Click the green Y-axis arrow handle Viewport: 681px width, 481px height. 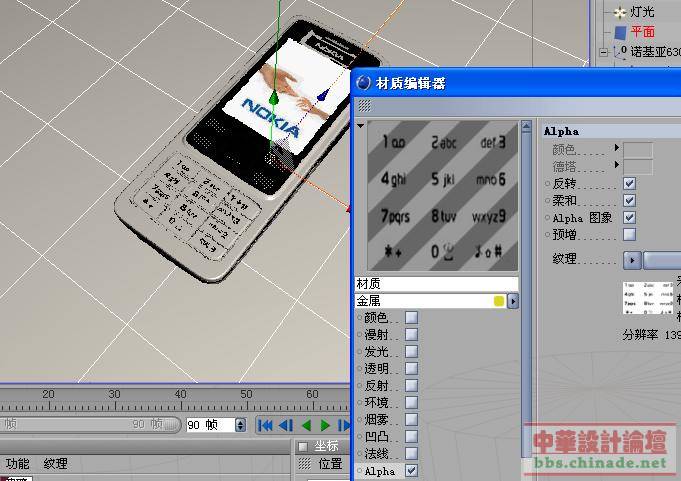click(x=274, y=99)
